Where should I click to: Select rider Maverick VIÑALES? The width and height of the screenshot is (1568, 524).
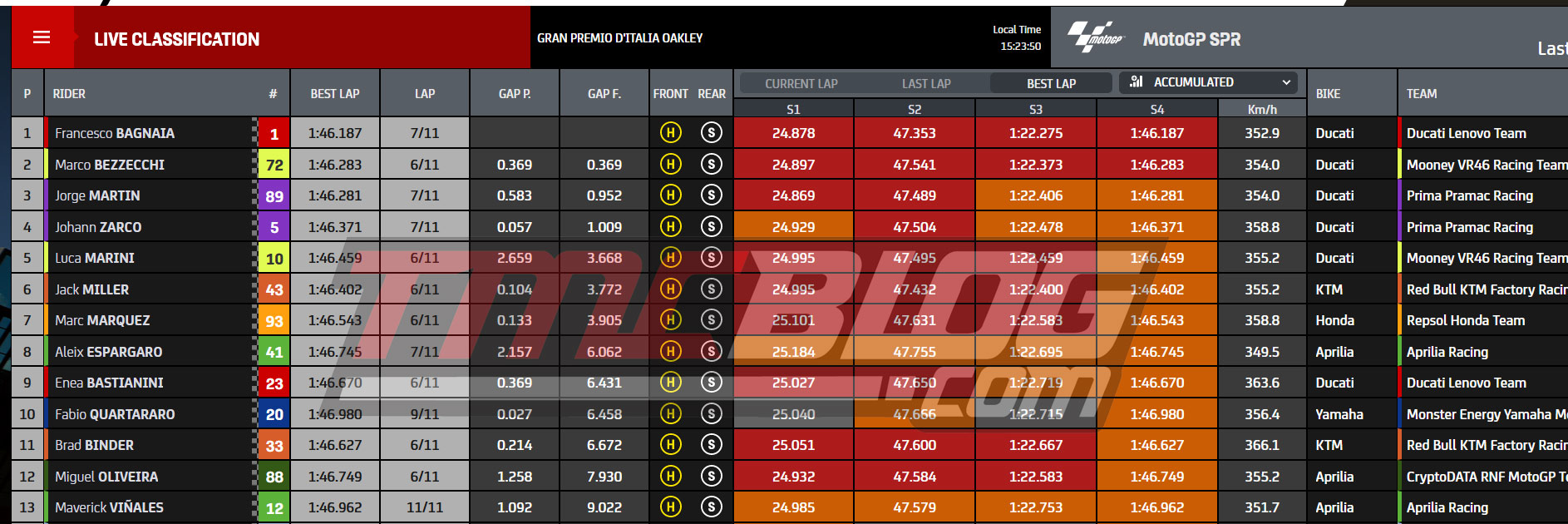(109, 507)
